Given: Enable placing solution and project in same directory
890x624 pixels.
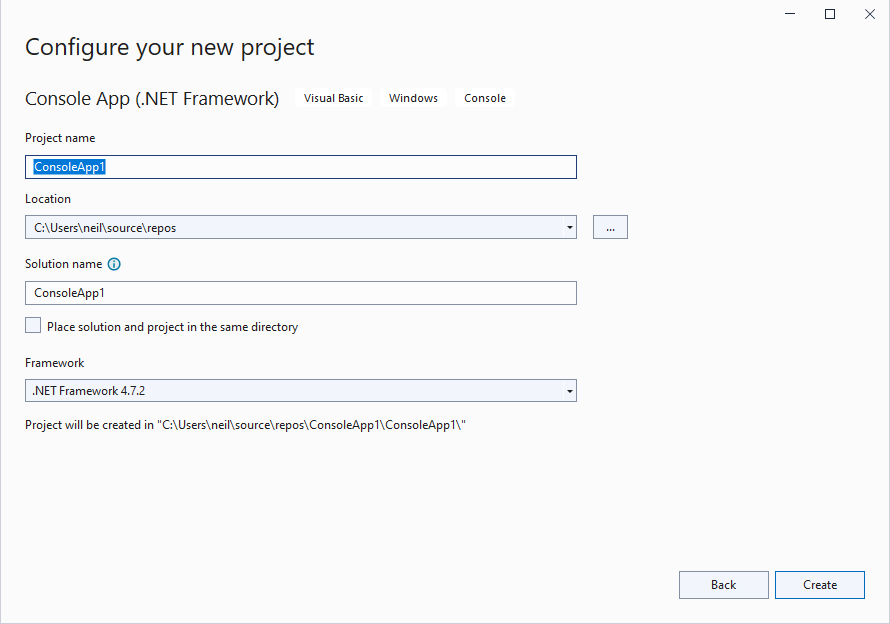Looking at the screenshot, I should coord(34,326).
